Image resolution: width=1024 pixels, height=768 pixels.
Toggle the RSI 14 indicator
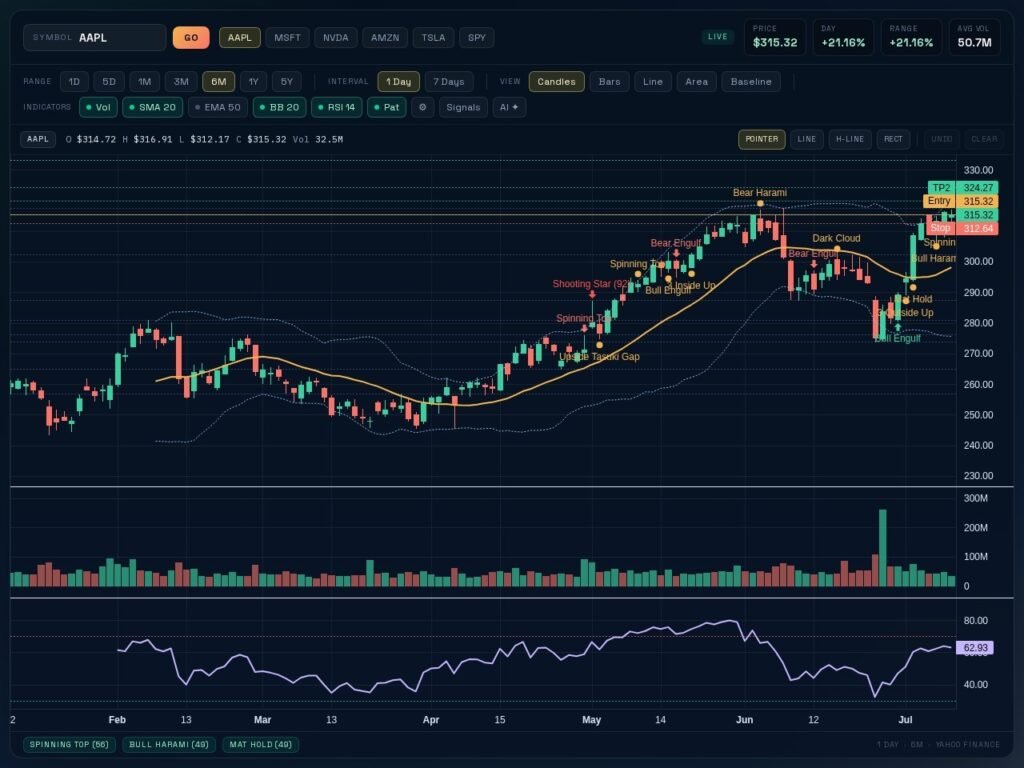[x=337, y=107]
